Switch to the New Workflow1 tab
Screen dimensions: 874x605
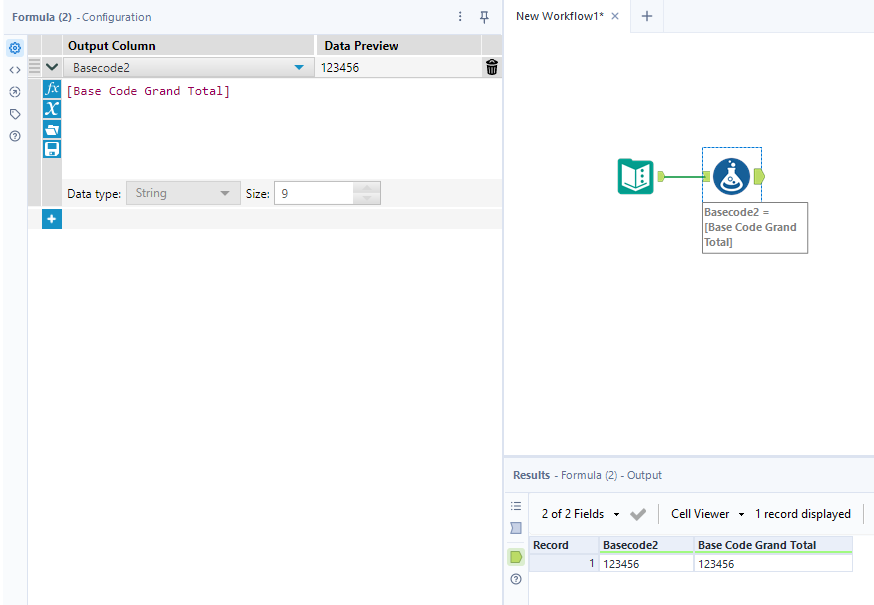(558, 16)
